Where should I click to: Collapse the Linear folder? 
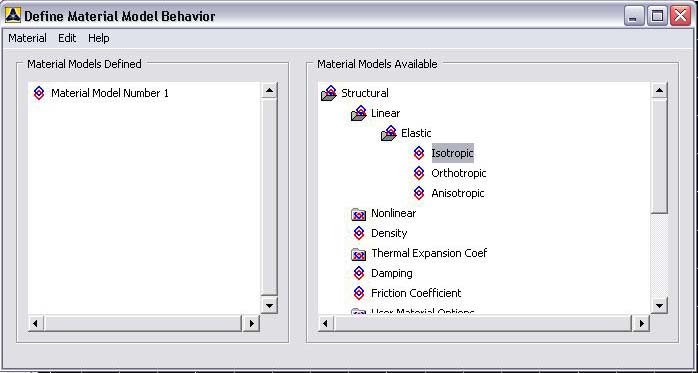359,113
